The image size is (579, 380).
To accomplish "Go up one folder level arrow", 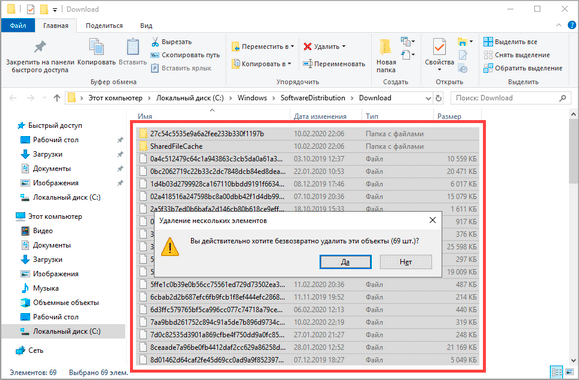I will [x=57, y=98].
